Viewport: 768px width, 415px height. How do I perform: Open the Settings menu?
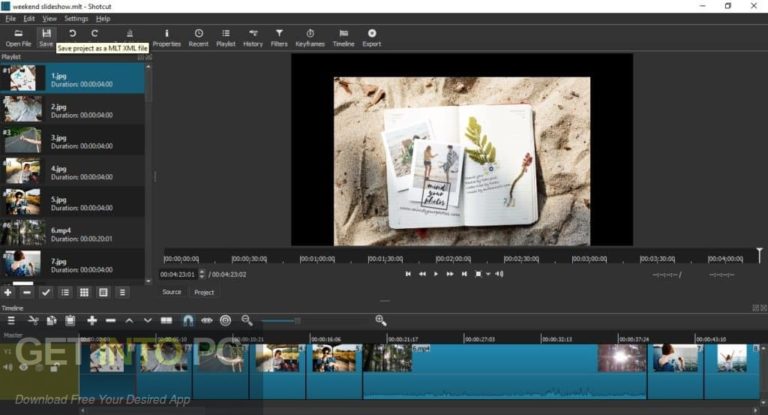point(76,19)
